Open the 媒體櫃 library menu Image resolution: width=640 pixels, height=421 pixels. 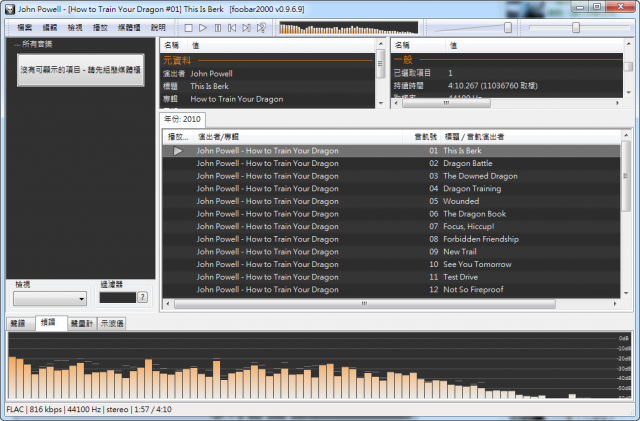pyautogui.click(x=129, y=28)
